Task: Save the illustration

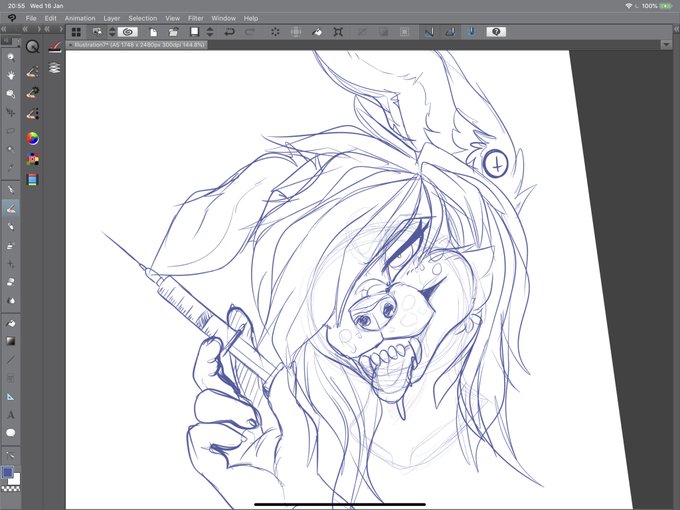Action: tap(194, 32)
